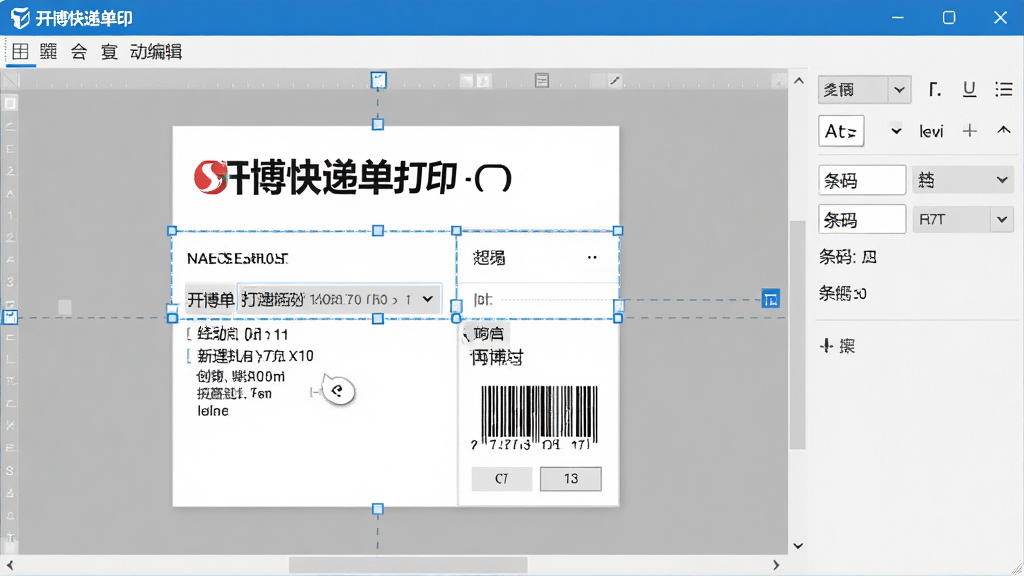Viewport: 1024px width, 576px height.
Task: Click the top-center selection handle above label
Action: (x=377, y=124)
